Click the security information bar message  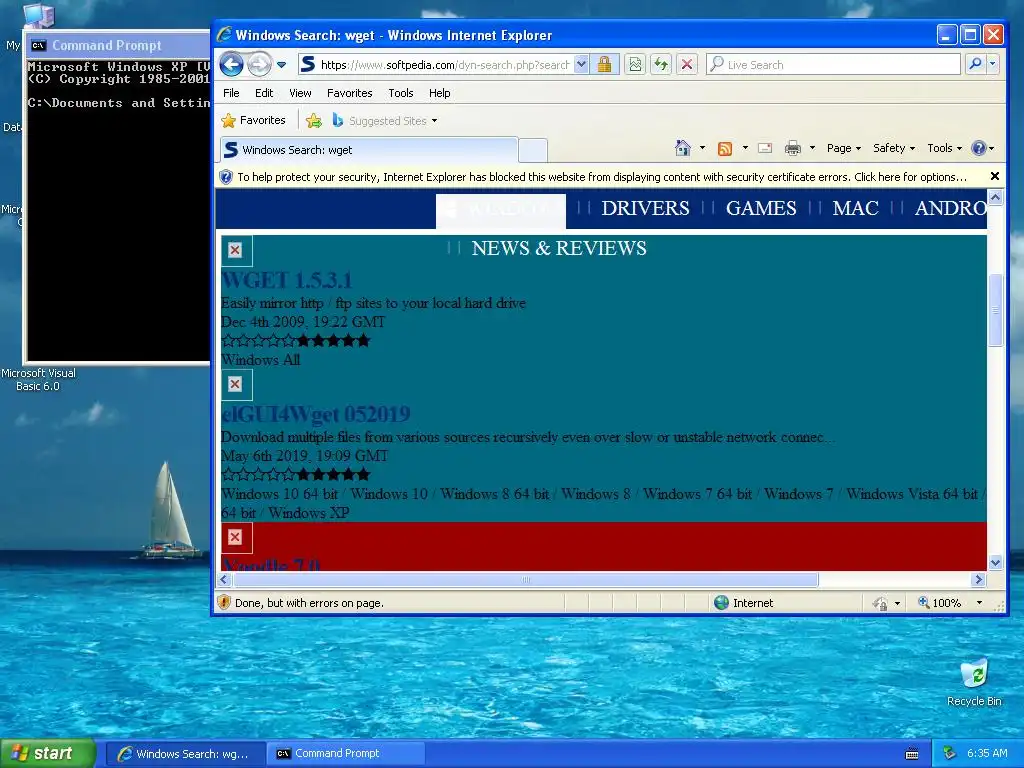601,177
